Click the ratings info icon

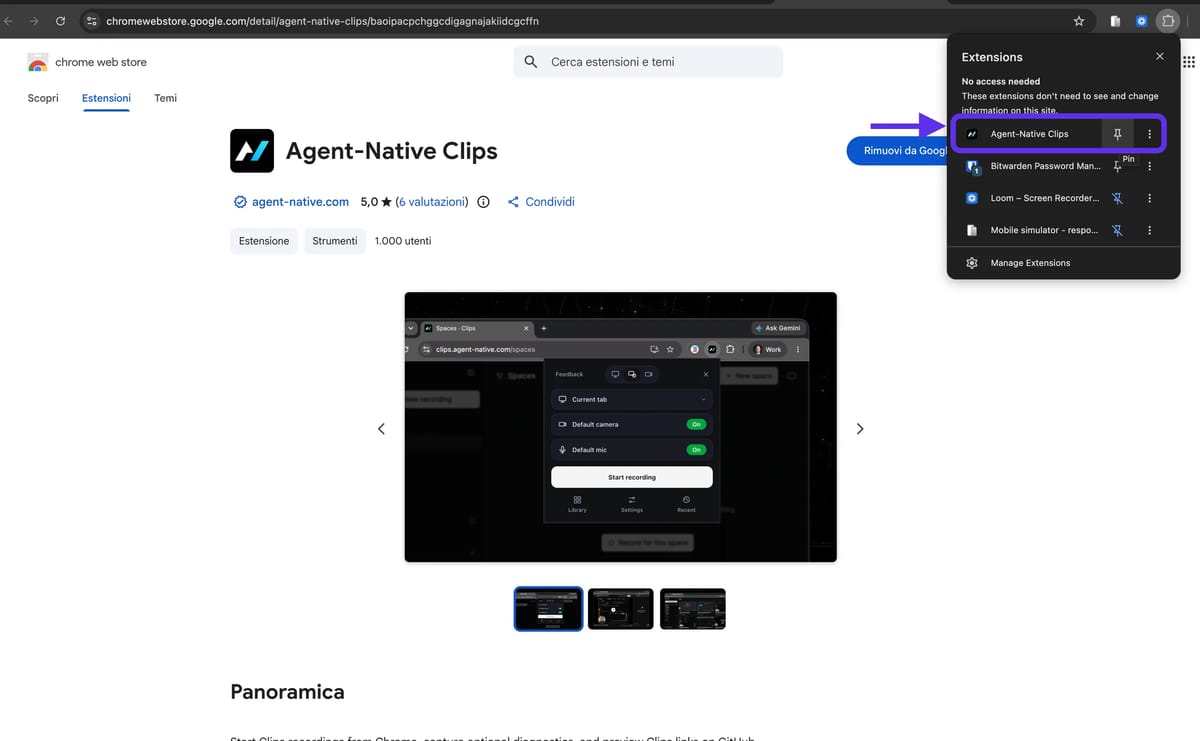(484, 202)
